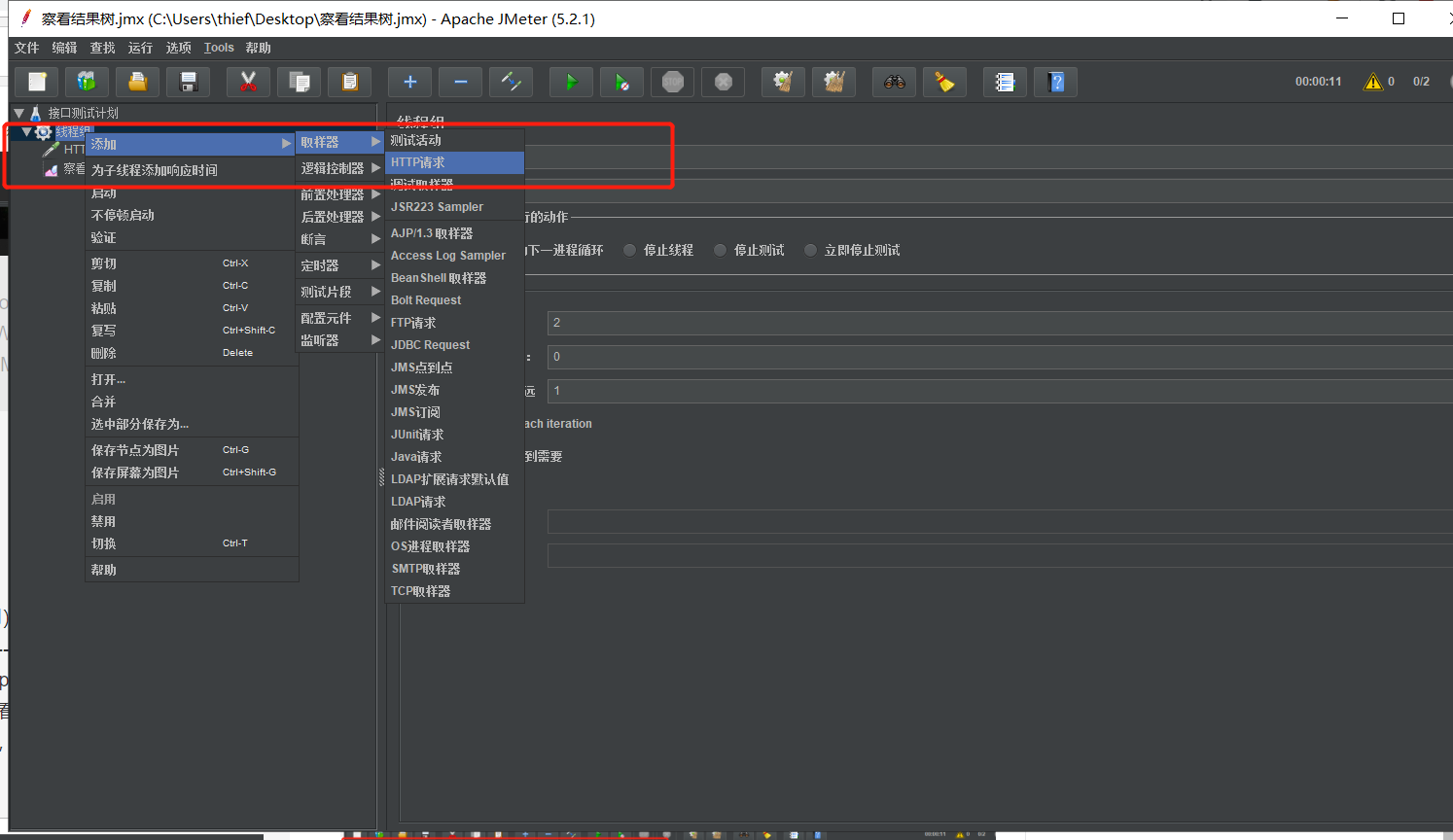Choose HTTP请求 from sampler list
Screen dimensions: 1453x840
pyautogui.click(x=455, y=162)
